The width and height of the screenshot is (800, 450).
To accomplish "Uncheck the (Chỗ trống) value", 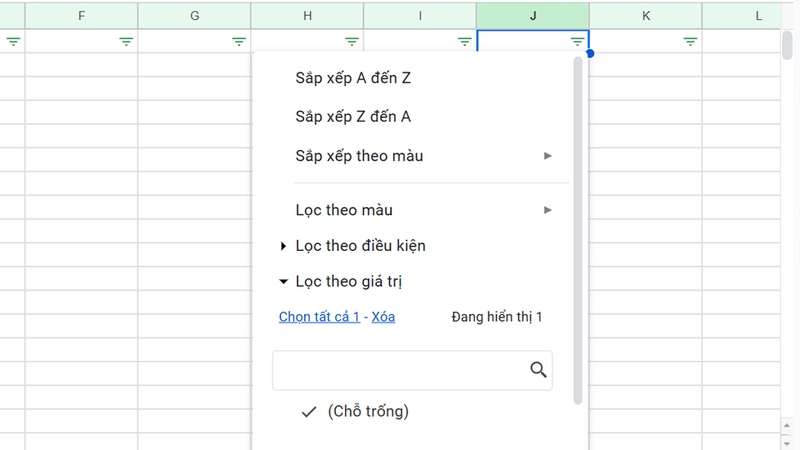I will 355,411.
